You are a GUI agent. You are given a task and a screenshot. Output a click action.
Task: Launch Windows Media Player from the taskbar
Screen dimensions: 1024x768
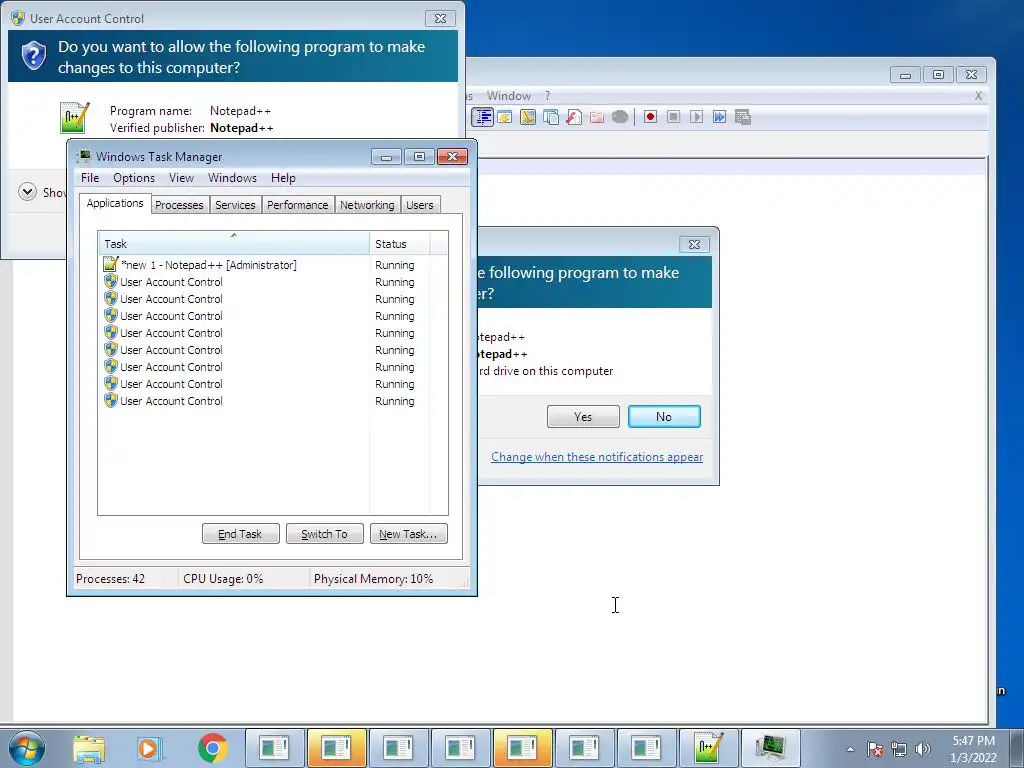coord(150,748)
